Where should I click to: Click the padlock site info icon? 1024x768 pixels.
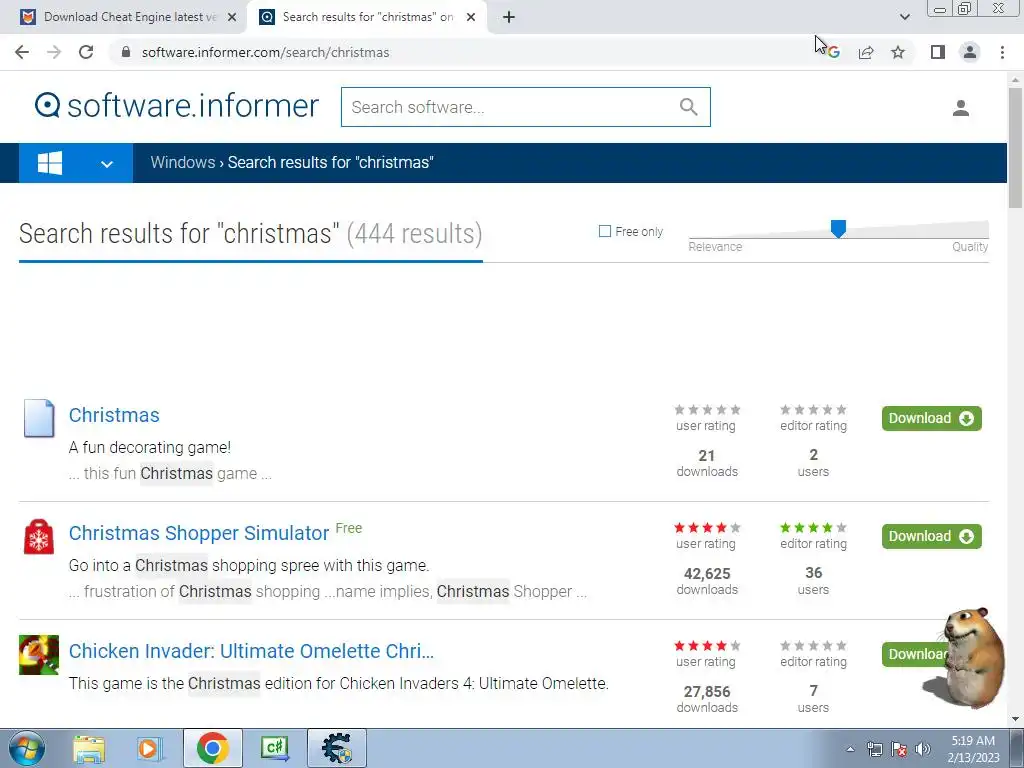126,52
